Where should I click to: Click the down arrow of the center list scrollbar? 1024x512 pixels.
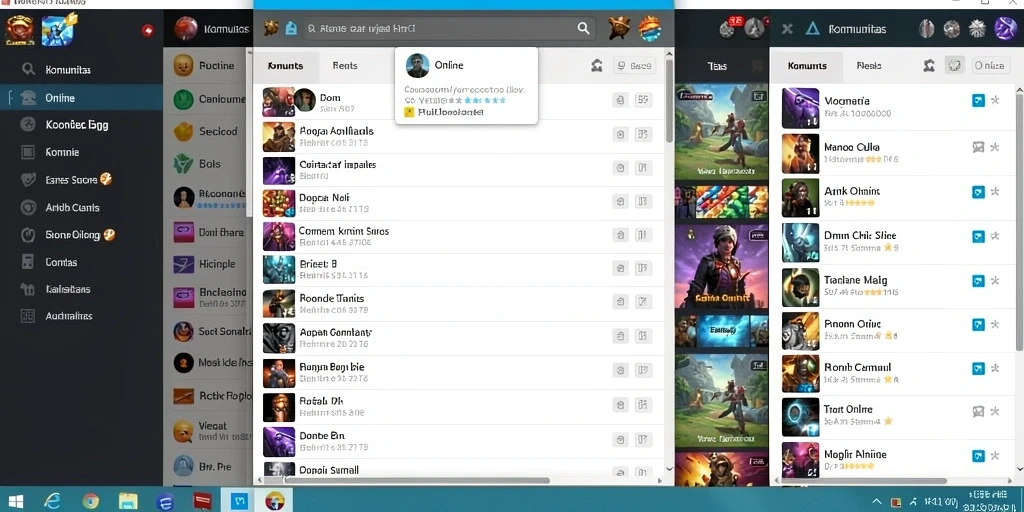pyautogui.click(x=669, y=468)
